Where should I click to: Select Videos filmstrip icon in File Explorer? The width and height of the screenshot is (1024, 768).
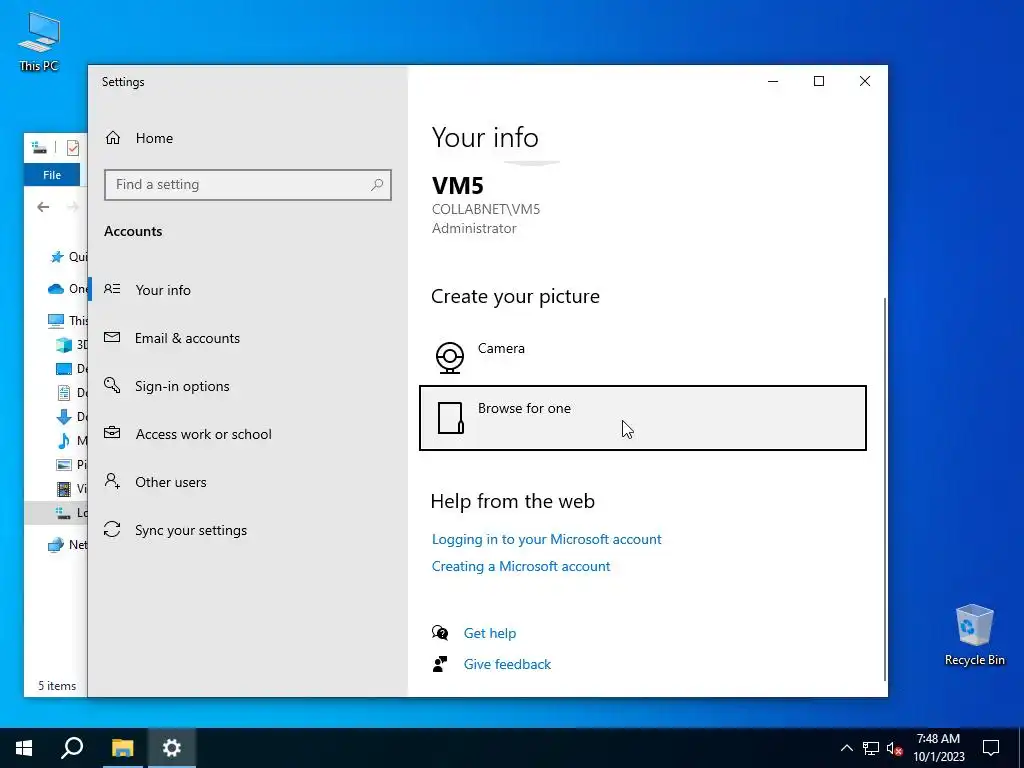(x=64, y=488)
